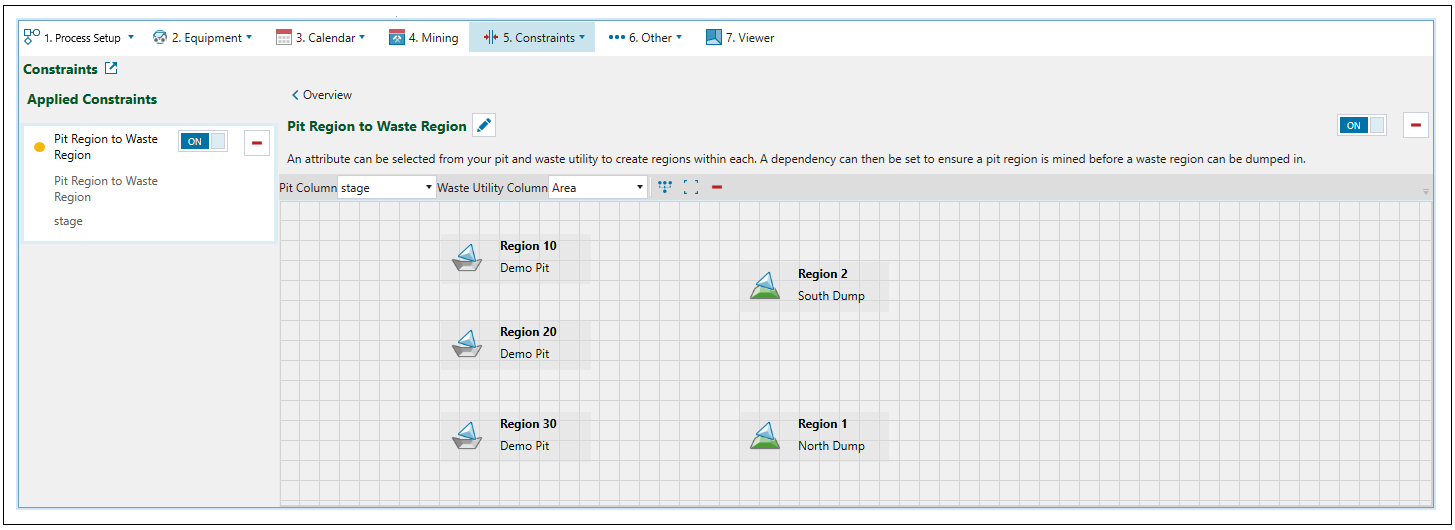The image size is (1455, 530).
Task: Select the Region 10 Demo Pit node icon
Action: (x=465, y=257)
